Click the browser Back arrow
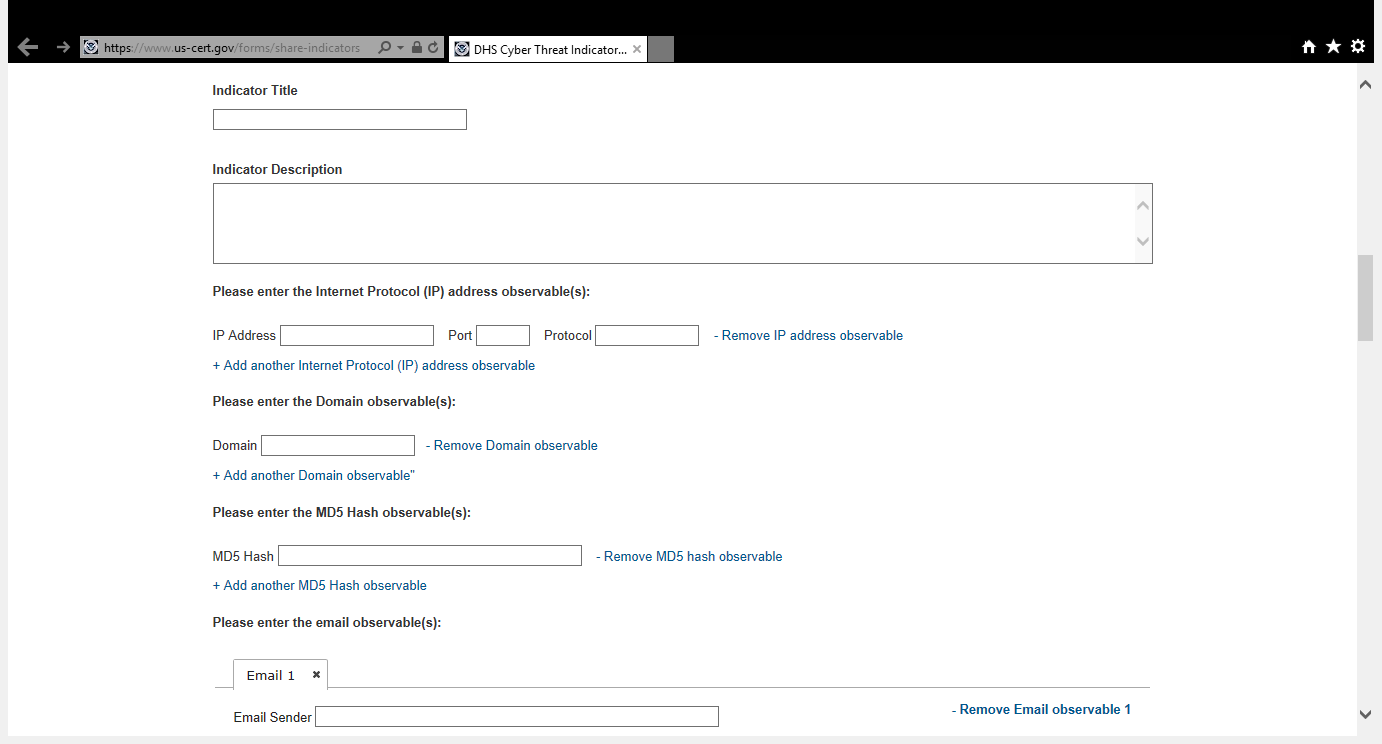The width and height of the screenshot is (1382, 744). [x=28, y=47]
